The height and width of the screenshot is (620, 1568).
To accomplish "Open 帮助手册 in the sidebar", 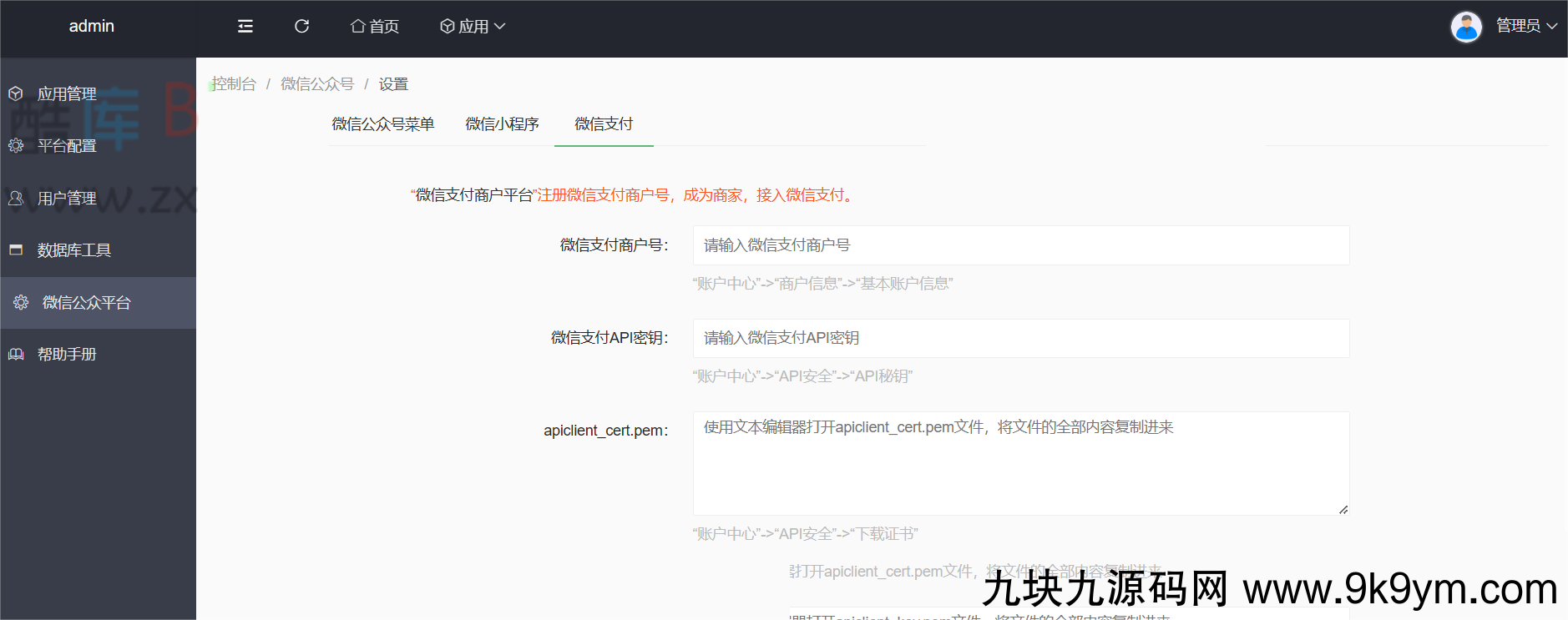I will (98, 354).
